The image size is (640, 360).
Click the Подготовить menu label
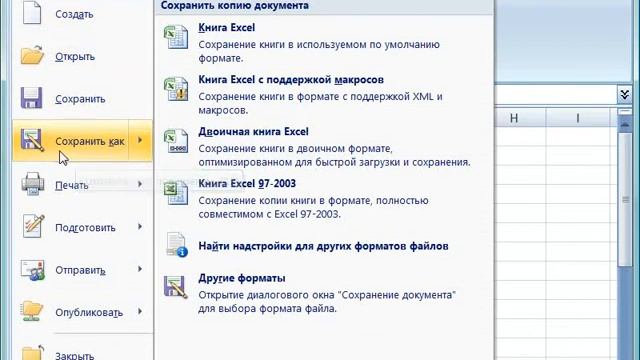pos(85,228)
